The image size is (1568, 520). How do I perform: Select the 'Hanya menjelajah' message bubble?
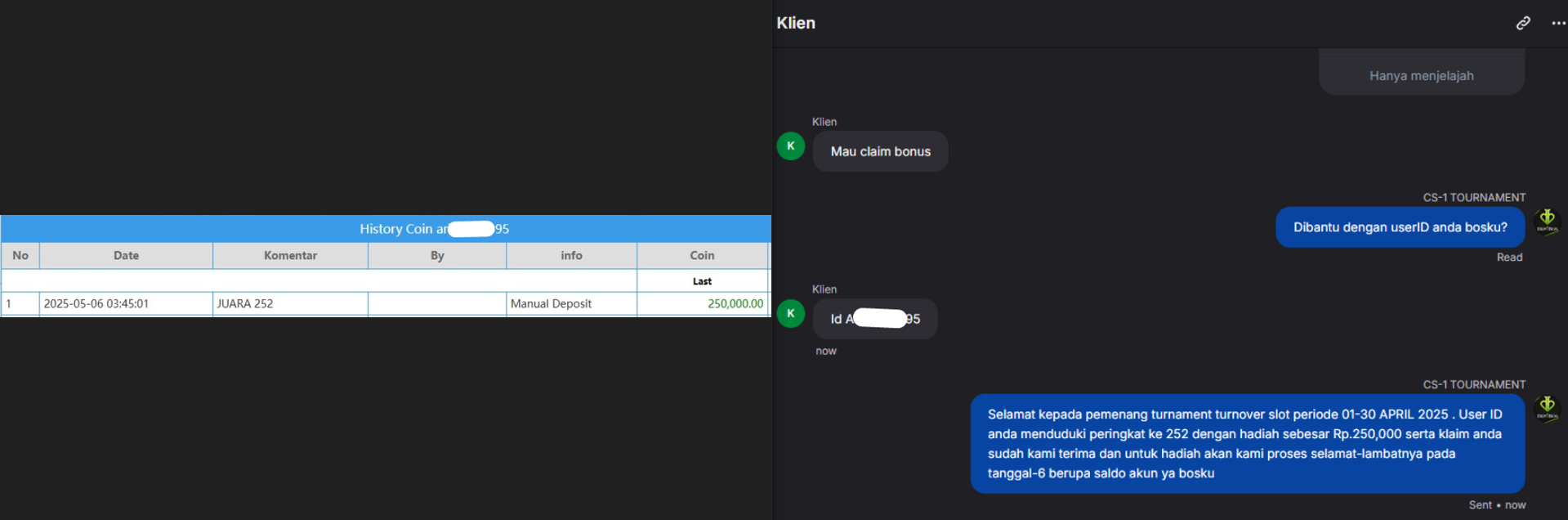pos(1421,74)
